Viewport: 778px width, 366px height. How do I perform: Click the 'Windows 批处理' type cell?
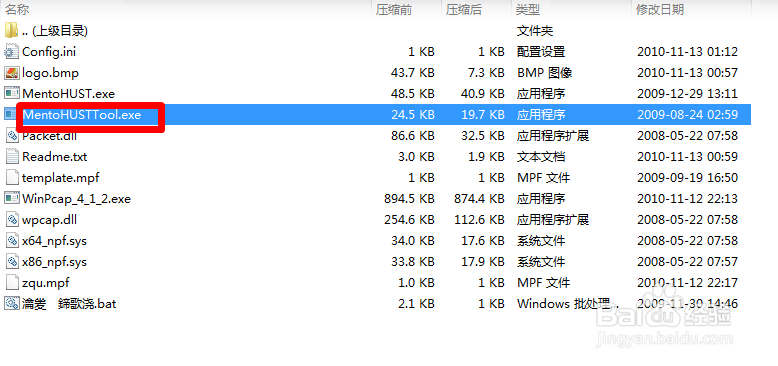(x=568, y=304)
